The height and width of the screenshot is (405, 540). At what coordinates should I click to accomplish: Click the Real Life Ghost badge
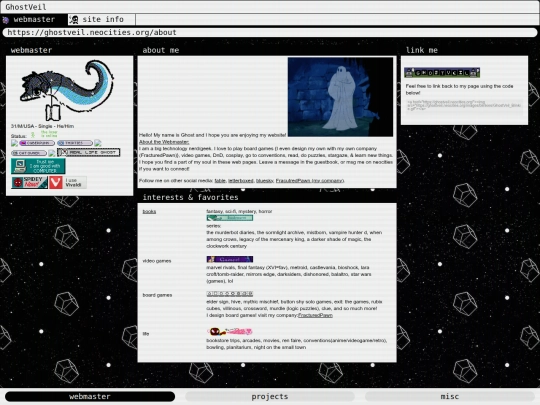pos(89,152)
